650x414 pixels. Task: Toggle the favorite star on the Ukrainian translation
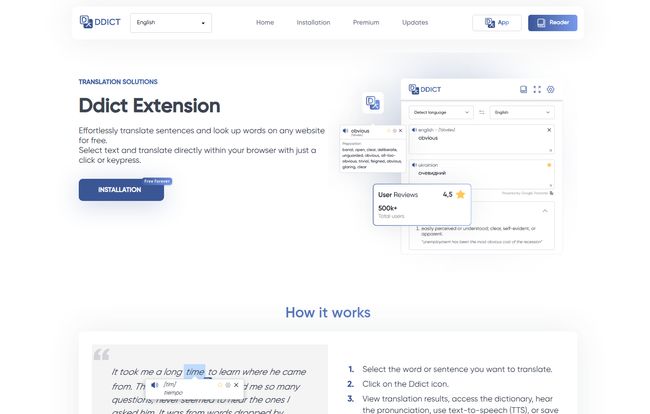pyautogui.click(x=549, y=165)
